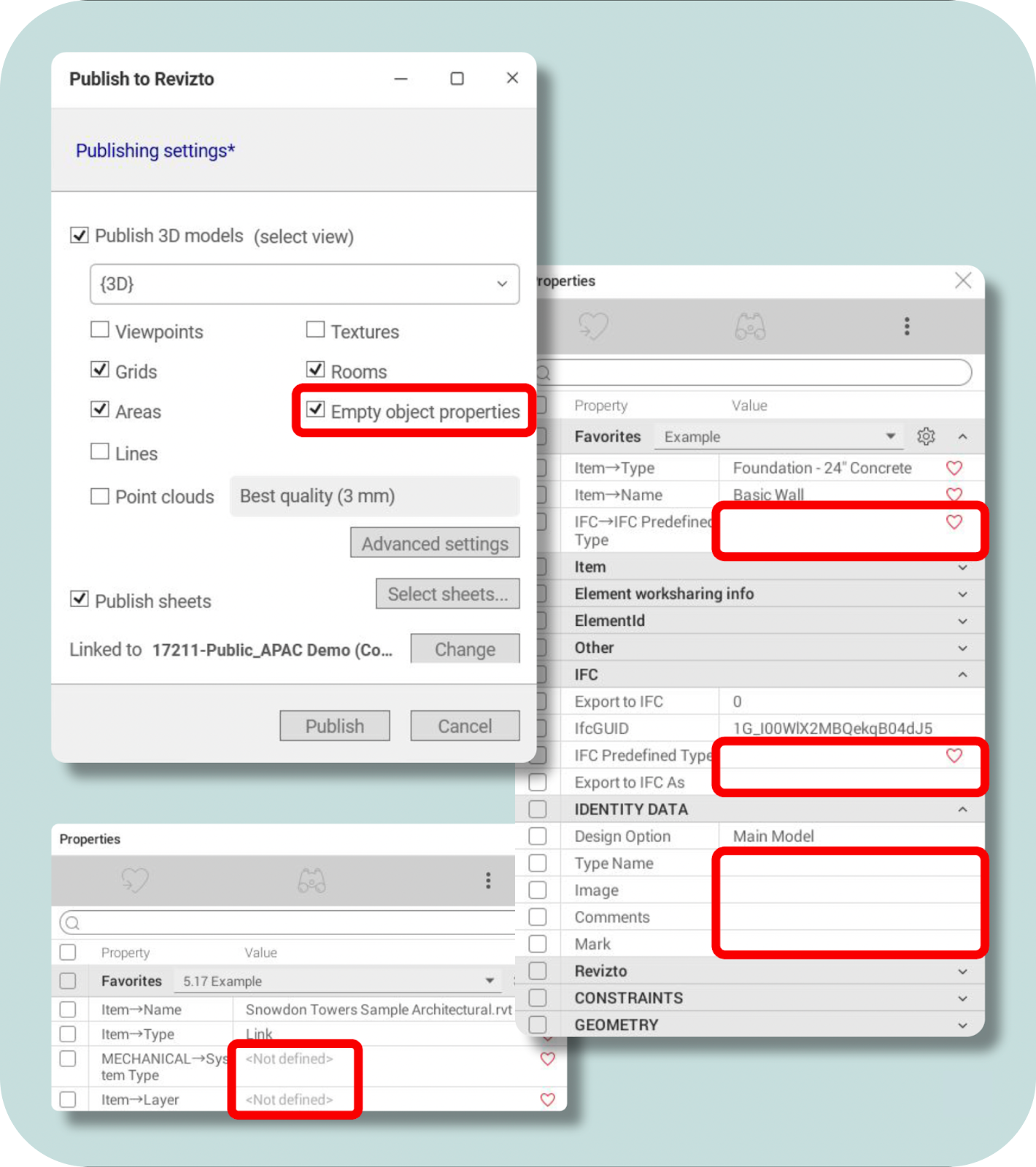Screen dimensions: 1036x1167
Task: Check the Item→Name row checkbox in bottom-left panel
Action: (x=68, y=1009)
